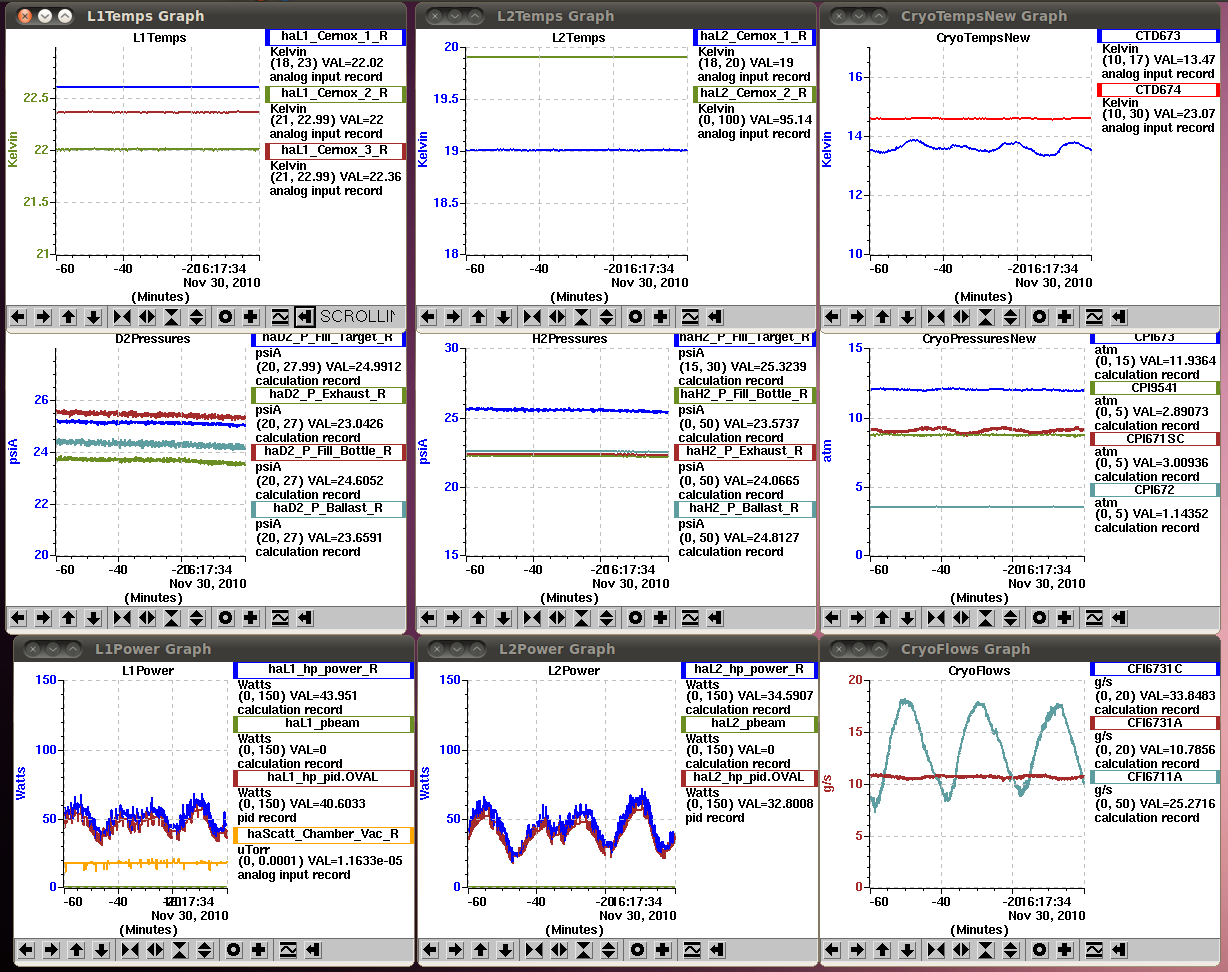Click up arrow in D2Pressures toolbar
Image resolution: width=1228 pixels, height=972 pixels.
tap(68, 618)
